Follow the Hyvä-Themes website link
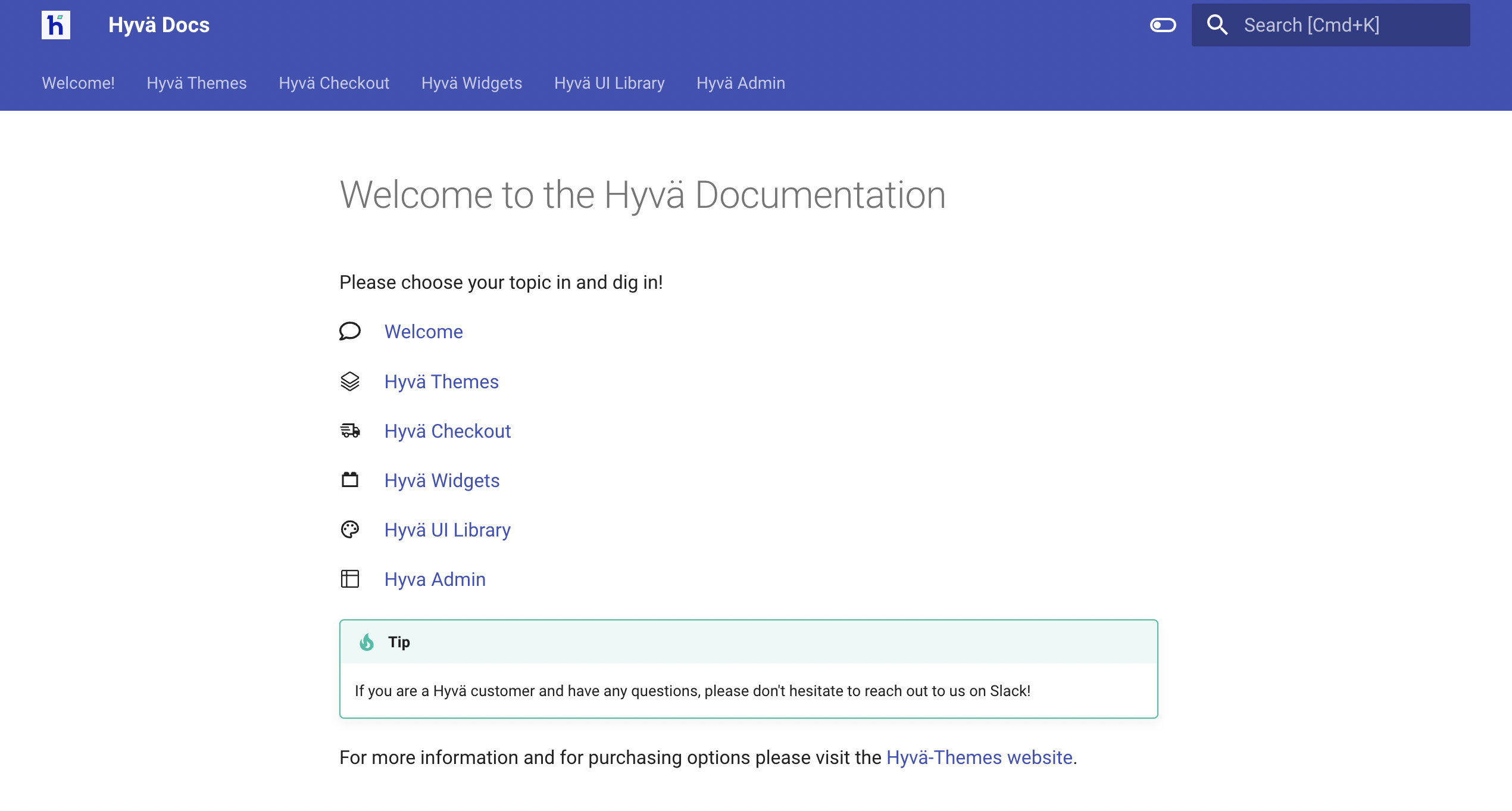Viewport: 1512px width, 811px height. [x=978, y=757]
